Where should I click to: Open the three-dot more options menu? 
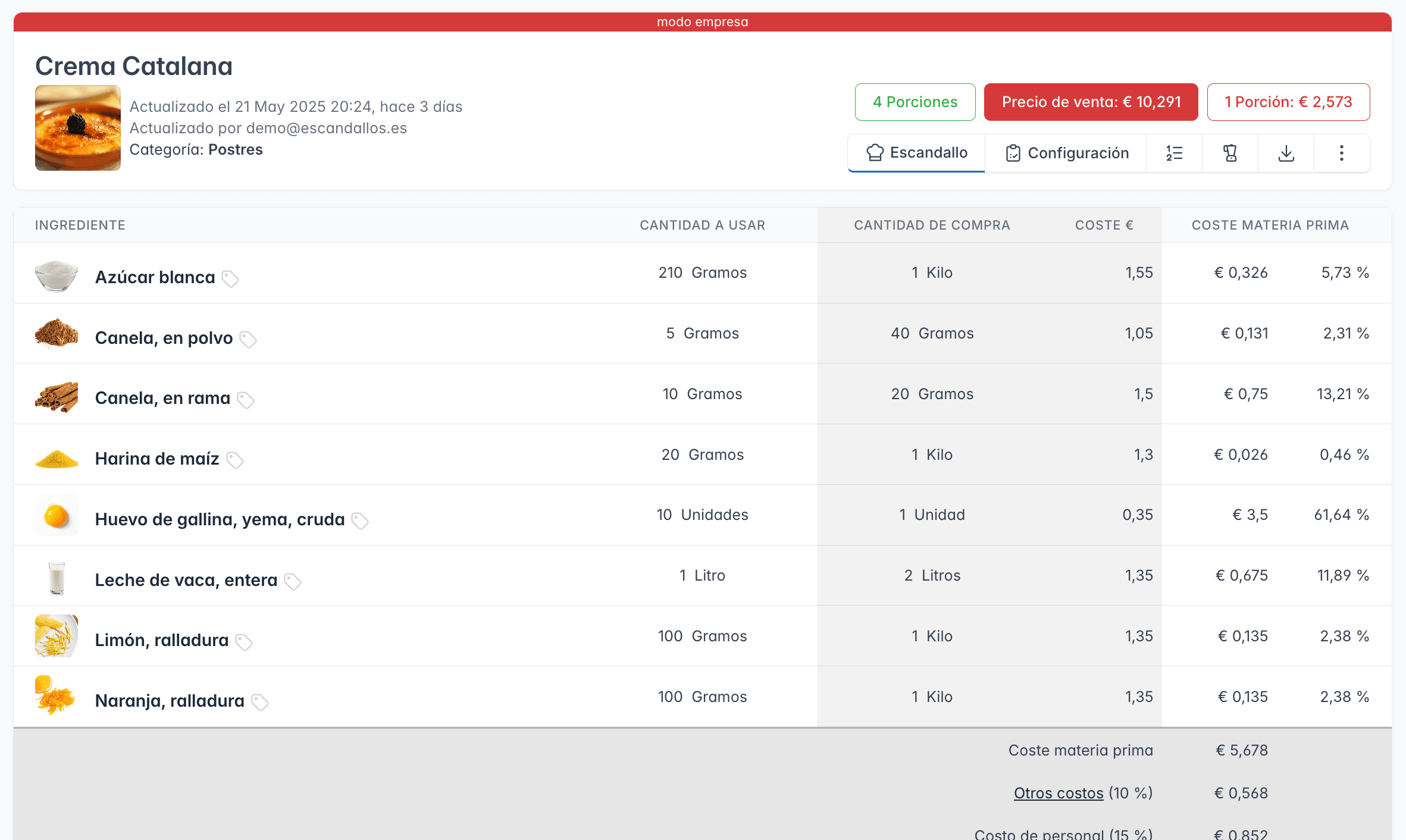(1341, 153)
